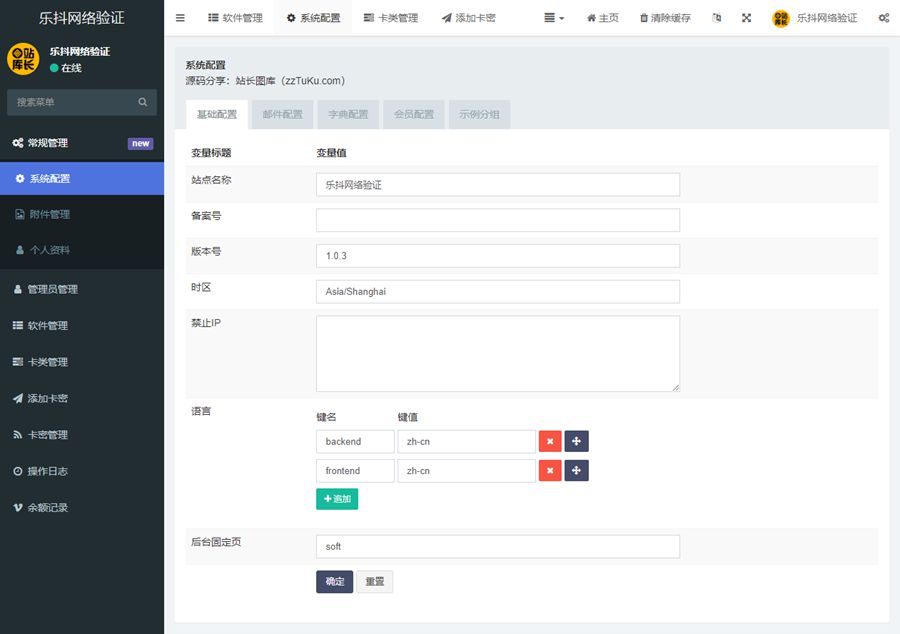Open the list dropdown menu in the top bar
The image size is (900, 634).
point(554,18)
